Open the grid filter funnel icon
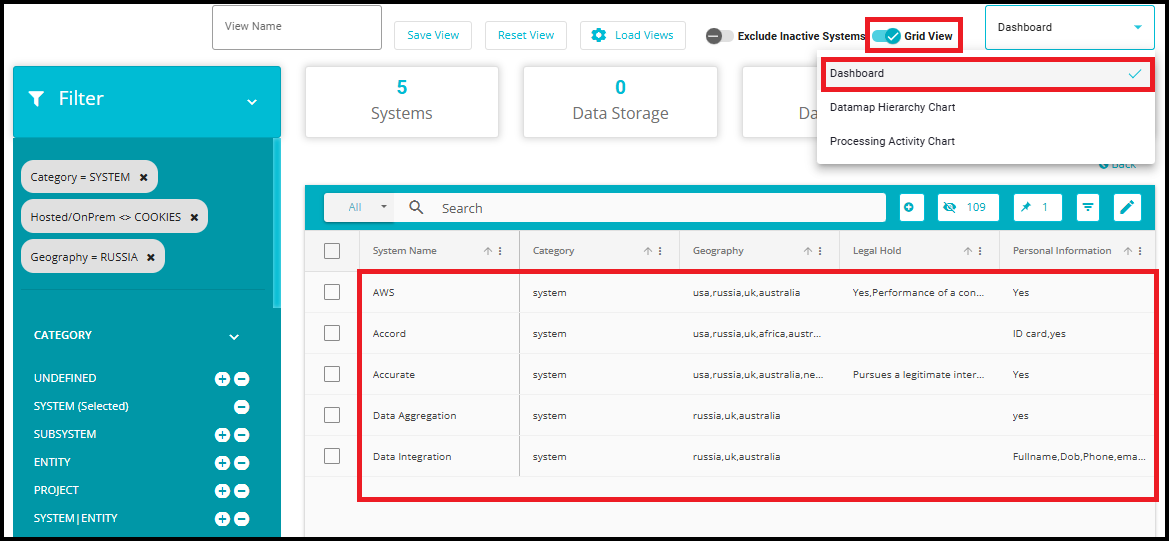The width and height of the screenshot is (1169, 541). [x=1088, y=207]
